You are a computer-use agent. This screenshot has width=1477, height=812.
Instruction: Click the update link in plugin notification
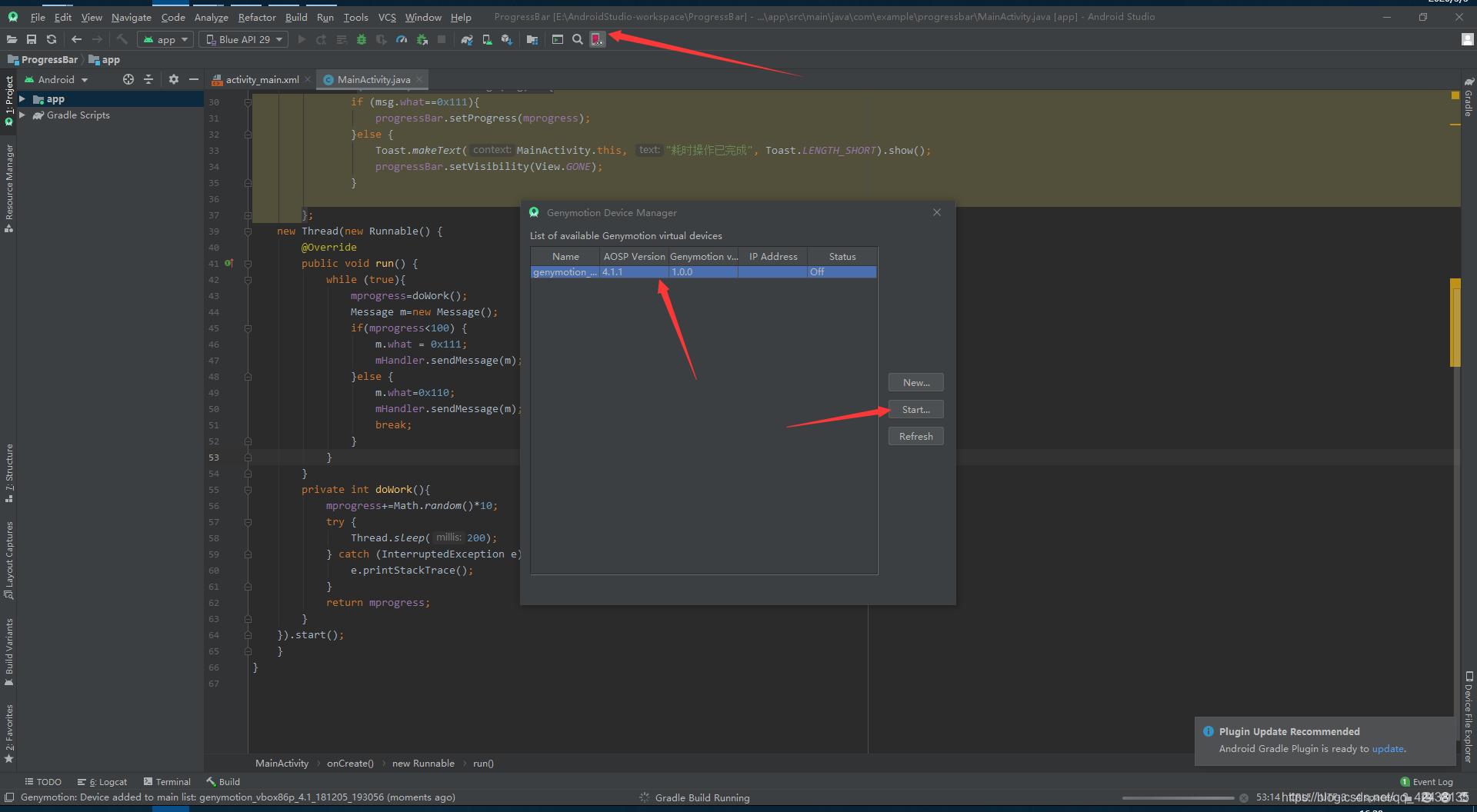coord(1388,748)
